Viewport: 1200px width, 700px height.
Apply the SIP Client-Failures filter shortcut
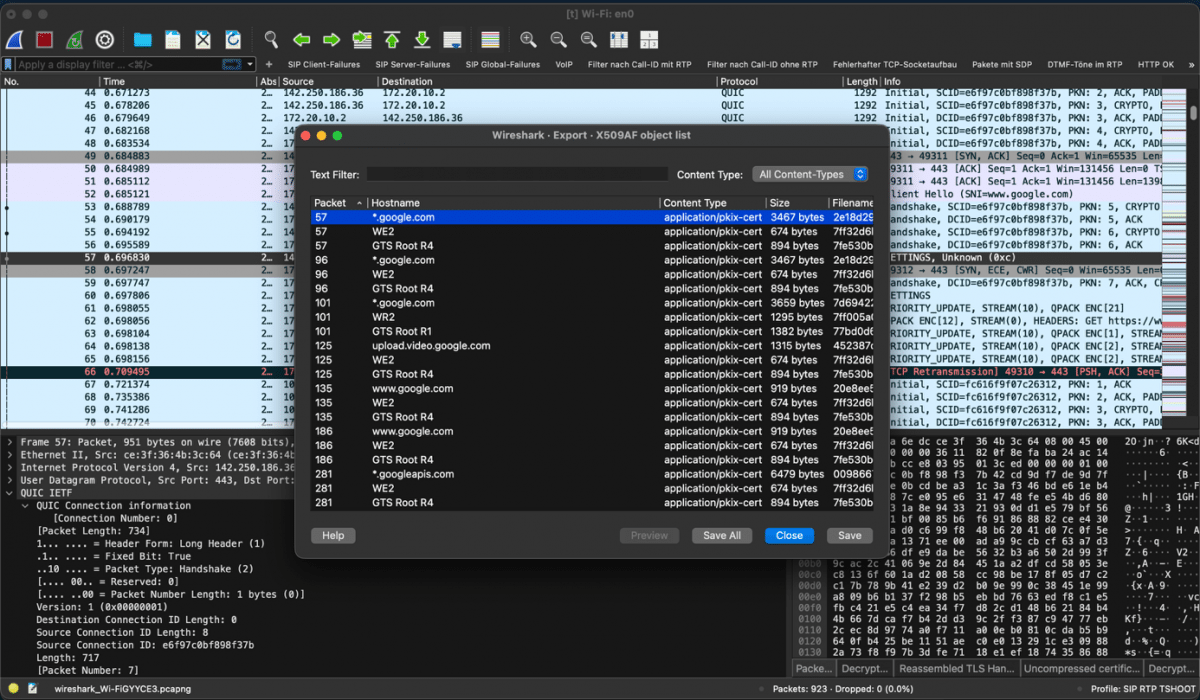[x=323, y=65]
